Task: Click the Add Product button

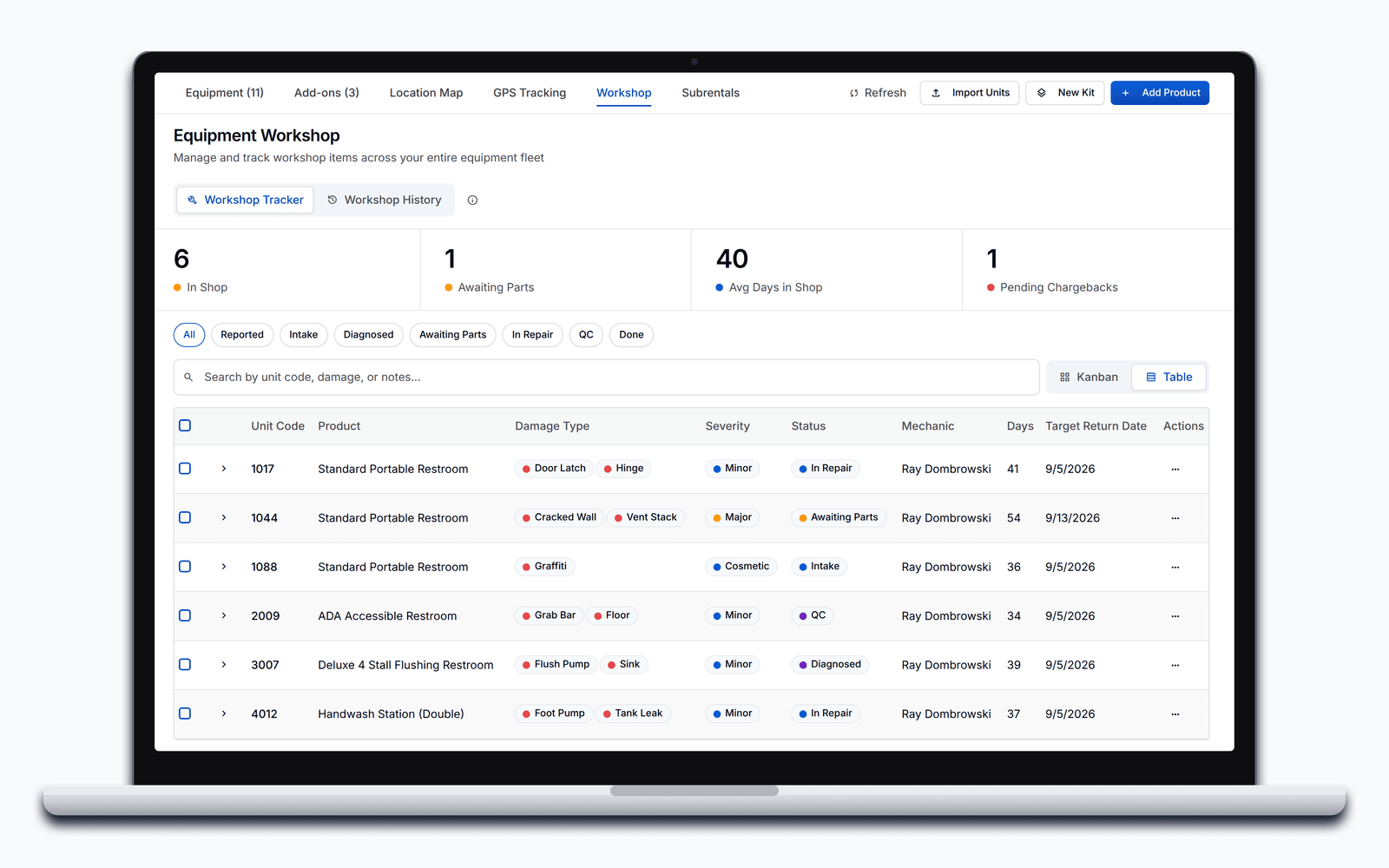Action: coord(1160,93)
